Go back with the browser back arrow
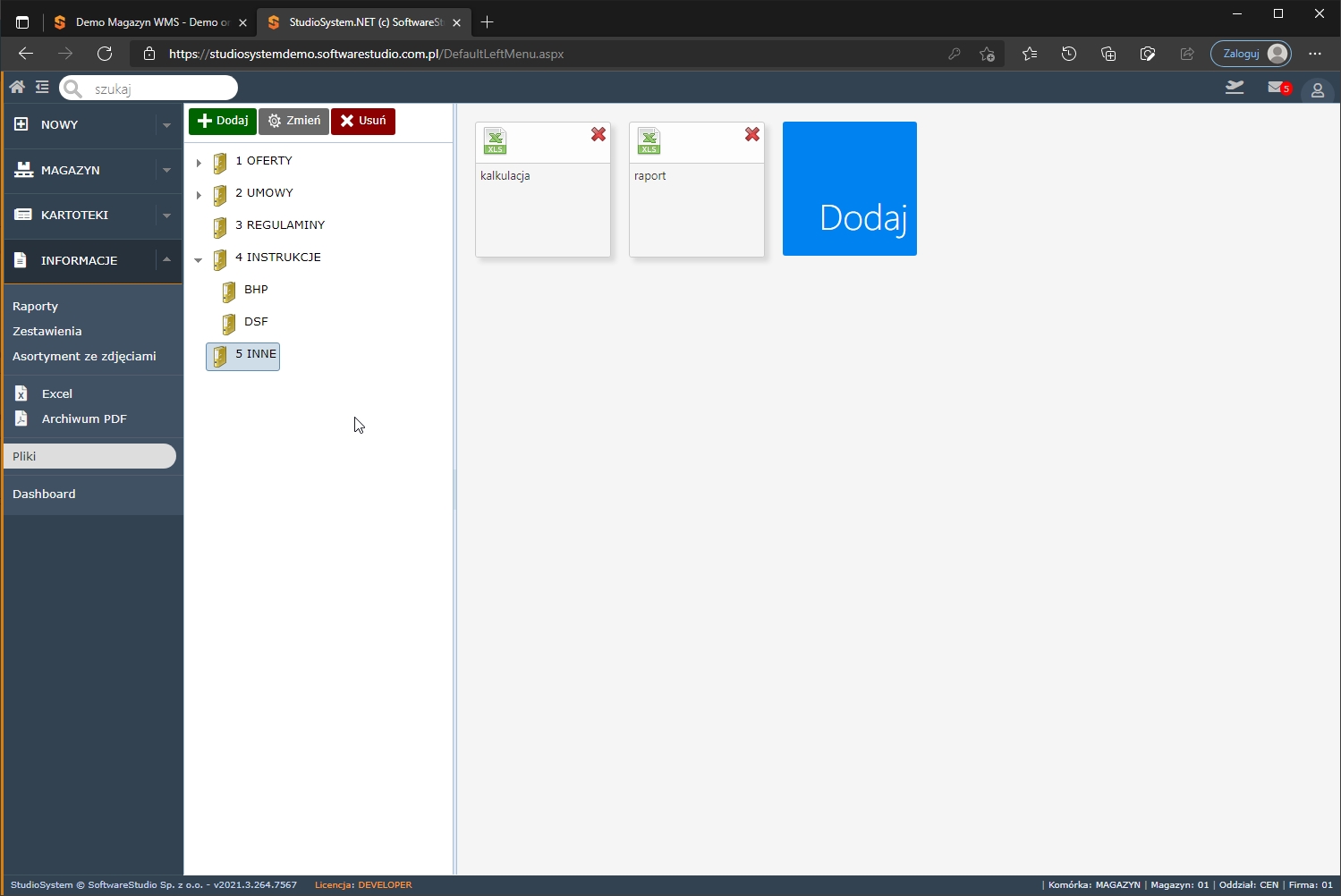The image size is (1341, 896). coord(26,54)
